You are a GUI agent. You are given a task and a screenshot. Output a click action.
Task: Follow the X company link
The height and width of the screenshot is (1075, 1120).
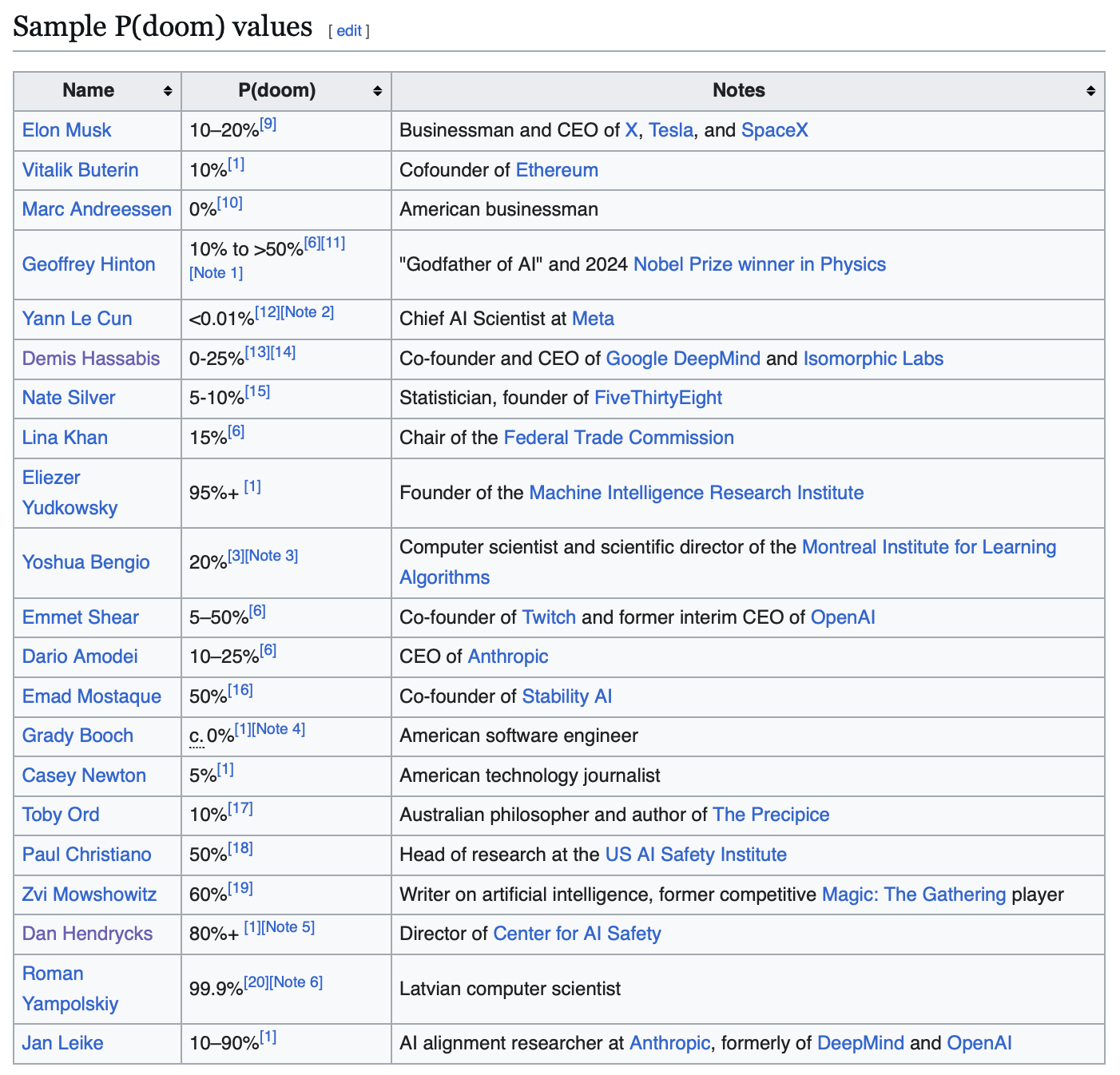tap(631, 130)
